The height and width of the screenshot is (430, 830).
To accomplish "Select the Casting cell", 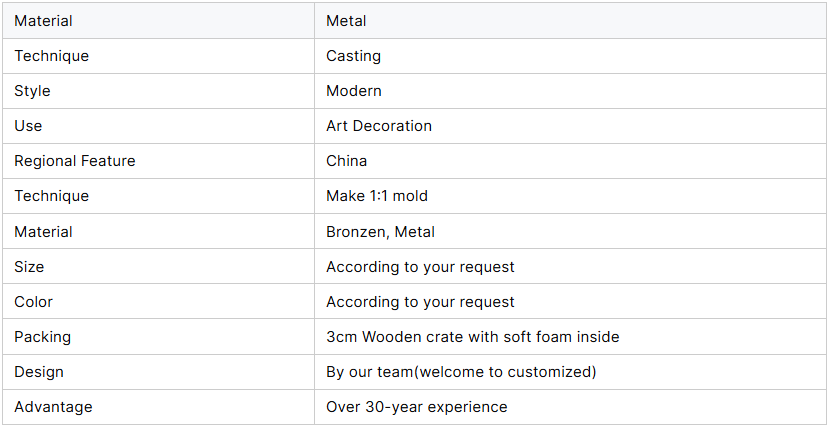I will pos(570,56).
